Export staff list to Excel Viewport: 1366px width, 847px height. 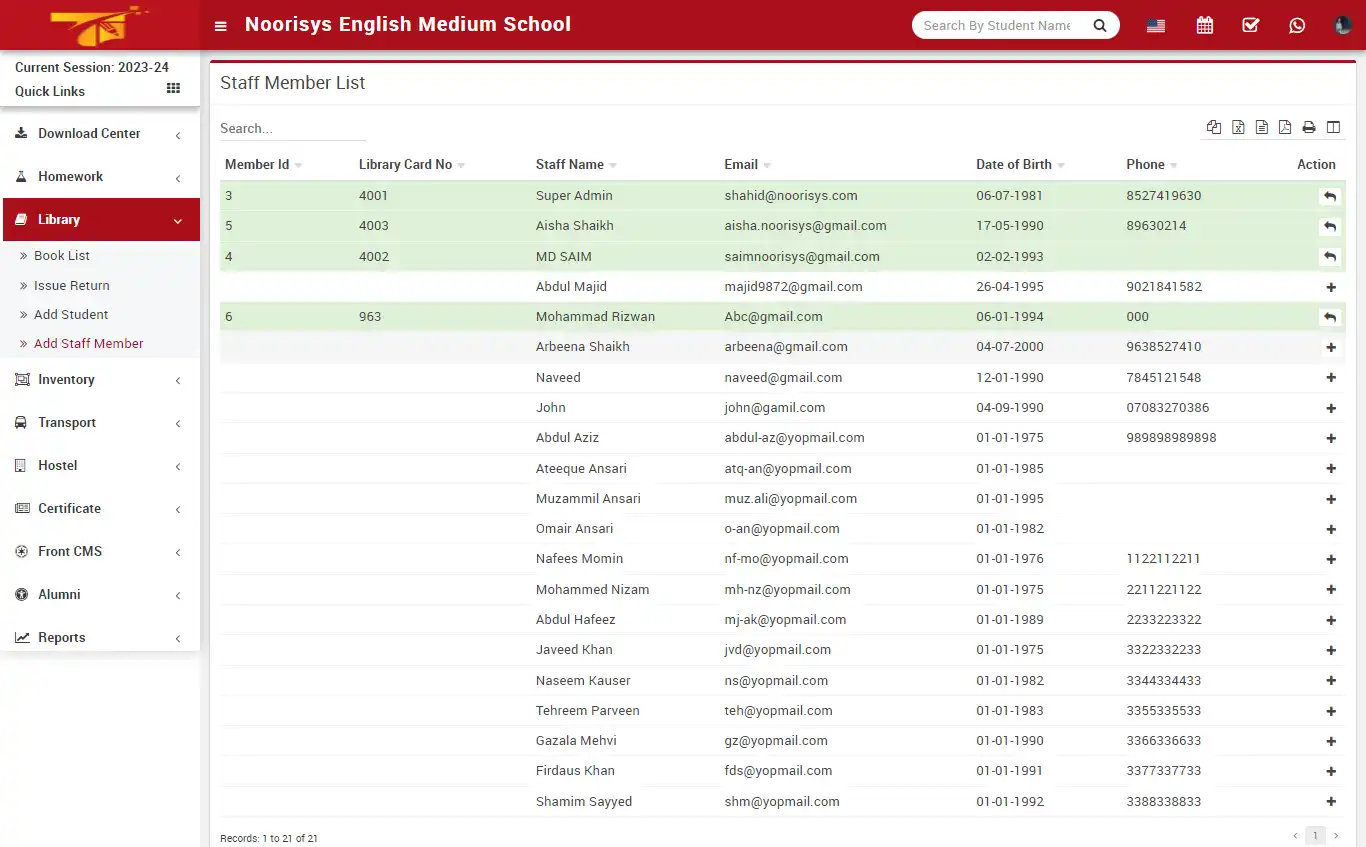click(x=1238, y=127)
